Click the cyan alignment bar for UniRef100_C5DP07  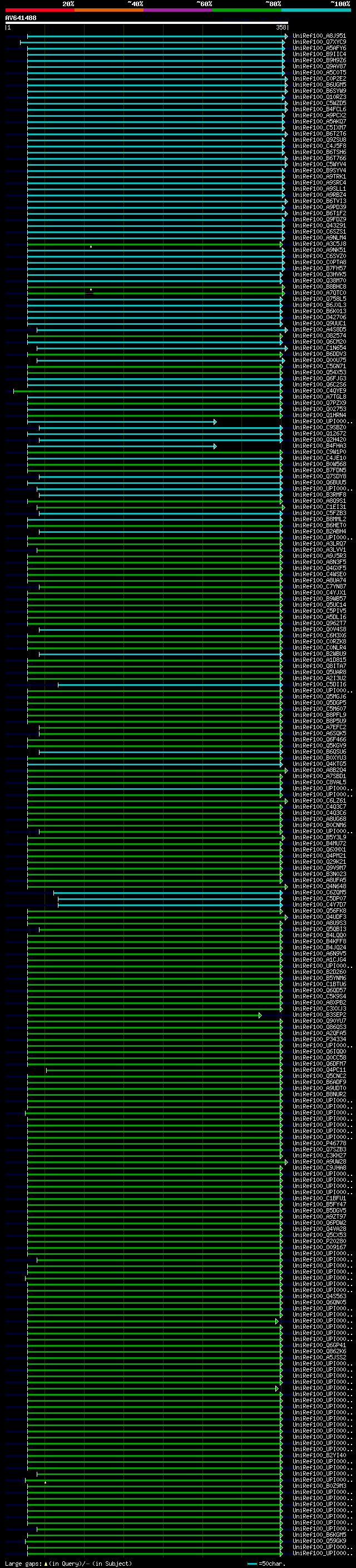[x=170, y=899]
